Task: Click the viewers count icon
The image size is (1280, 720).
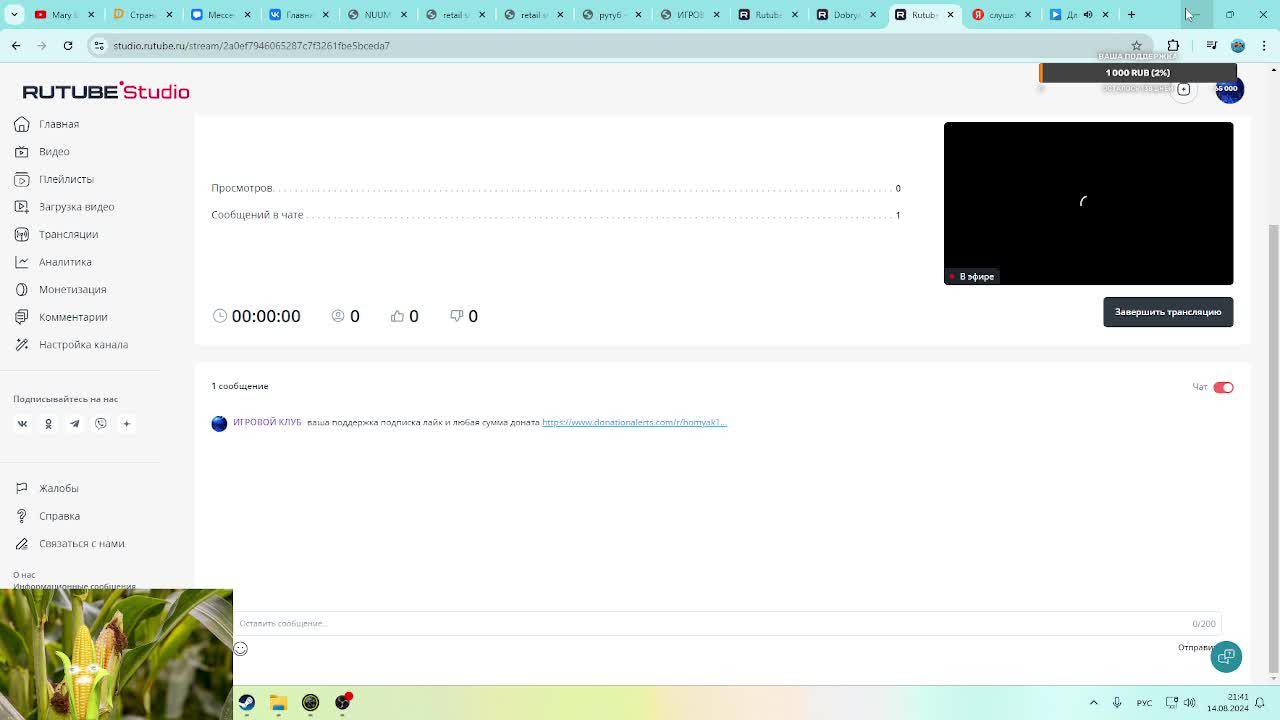Action: pyautogui.click(x=338, y=316)
